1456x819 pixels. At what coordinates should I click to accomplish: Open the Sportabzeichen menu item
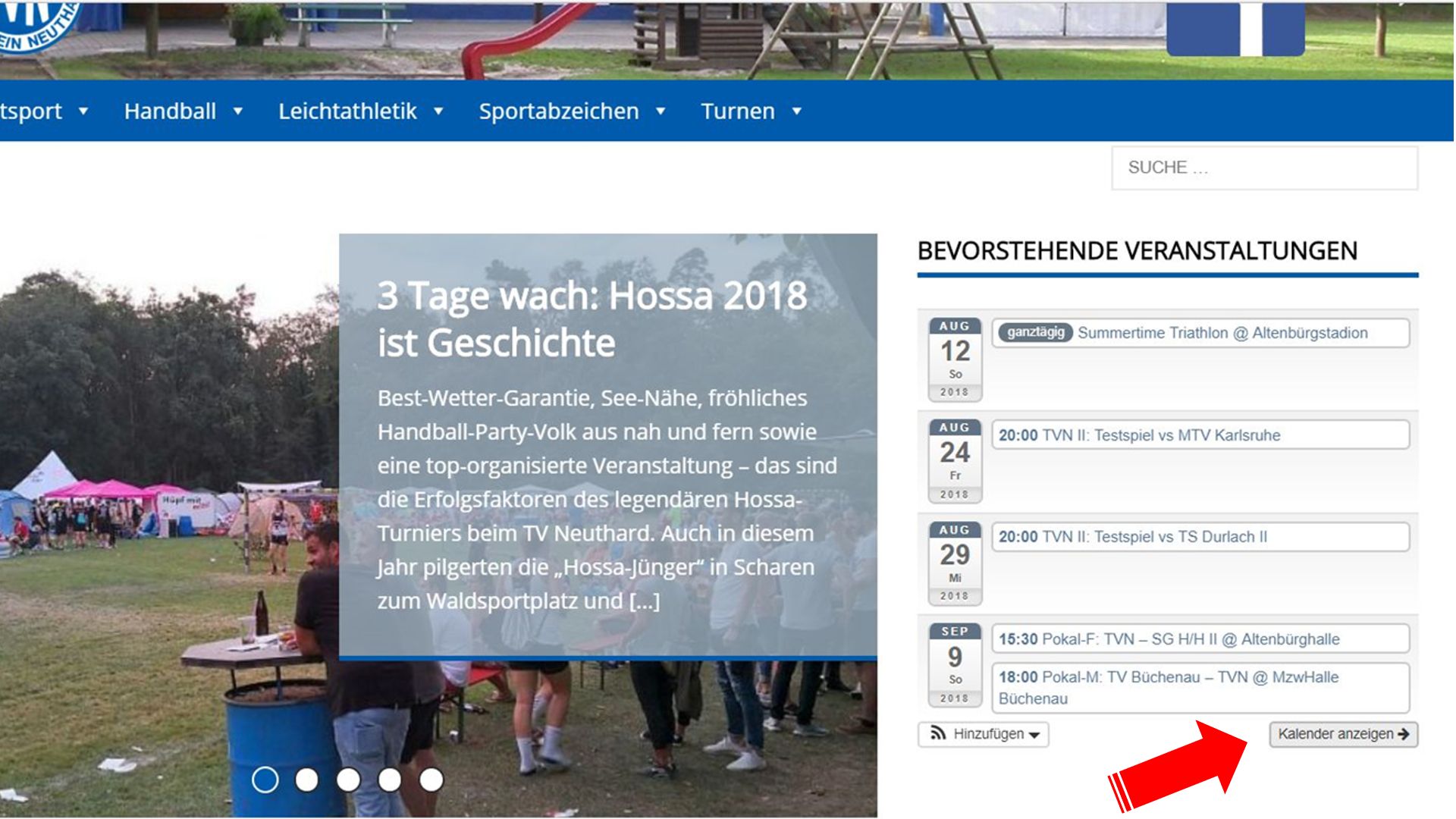[559, 111]
